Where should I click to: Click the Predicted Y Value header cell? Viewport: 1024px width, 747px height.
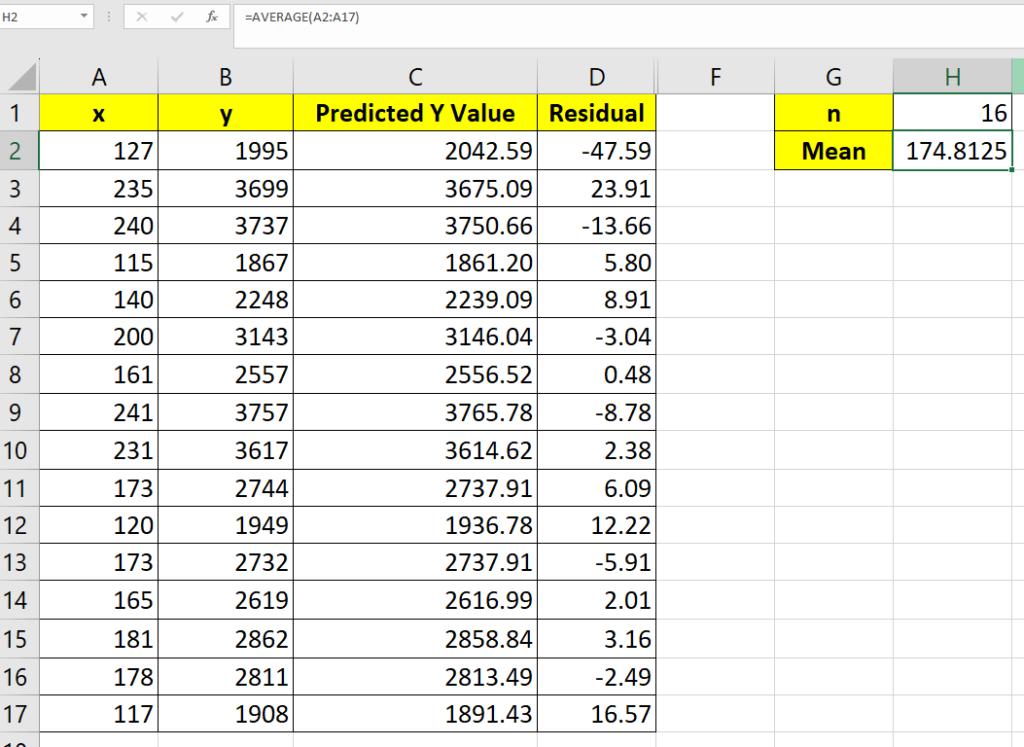click(x=415, y=113)
